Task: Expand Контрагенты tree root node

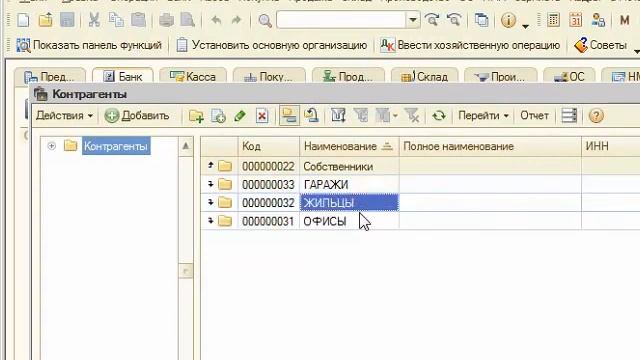Action: (x=51, y=146)
